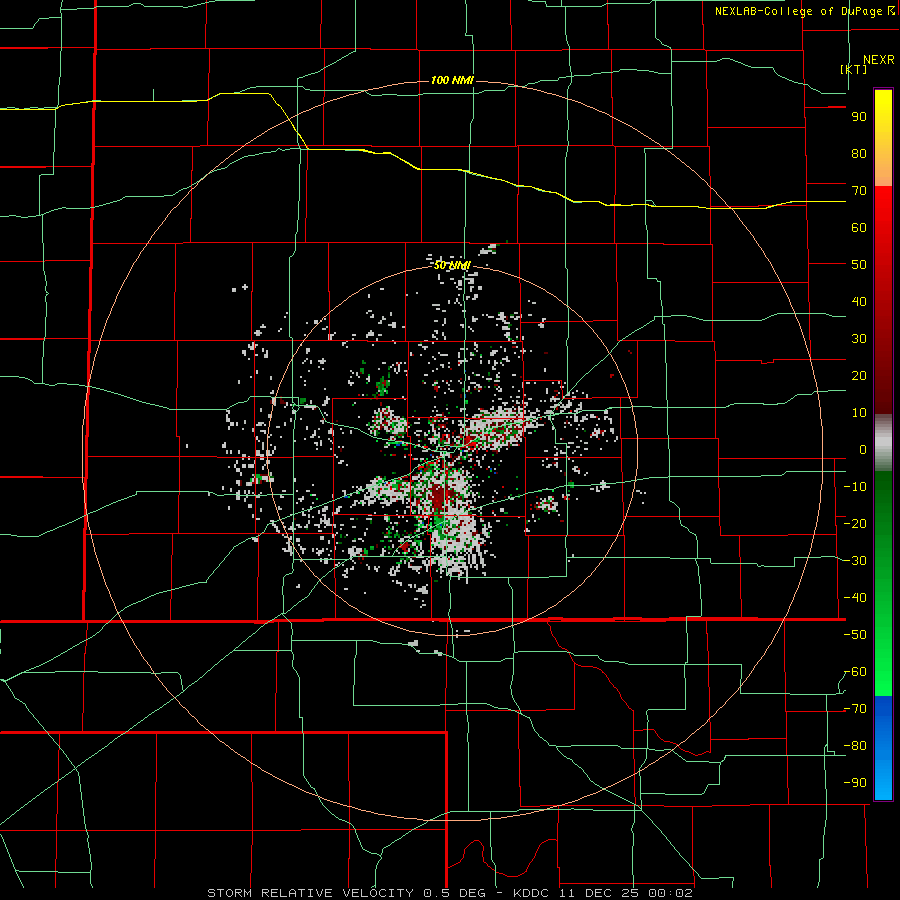The width and height of the screenshot is (900, 900).
Task: Click the 50 value on the velocity scale
Action: pos(859,265)
